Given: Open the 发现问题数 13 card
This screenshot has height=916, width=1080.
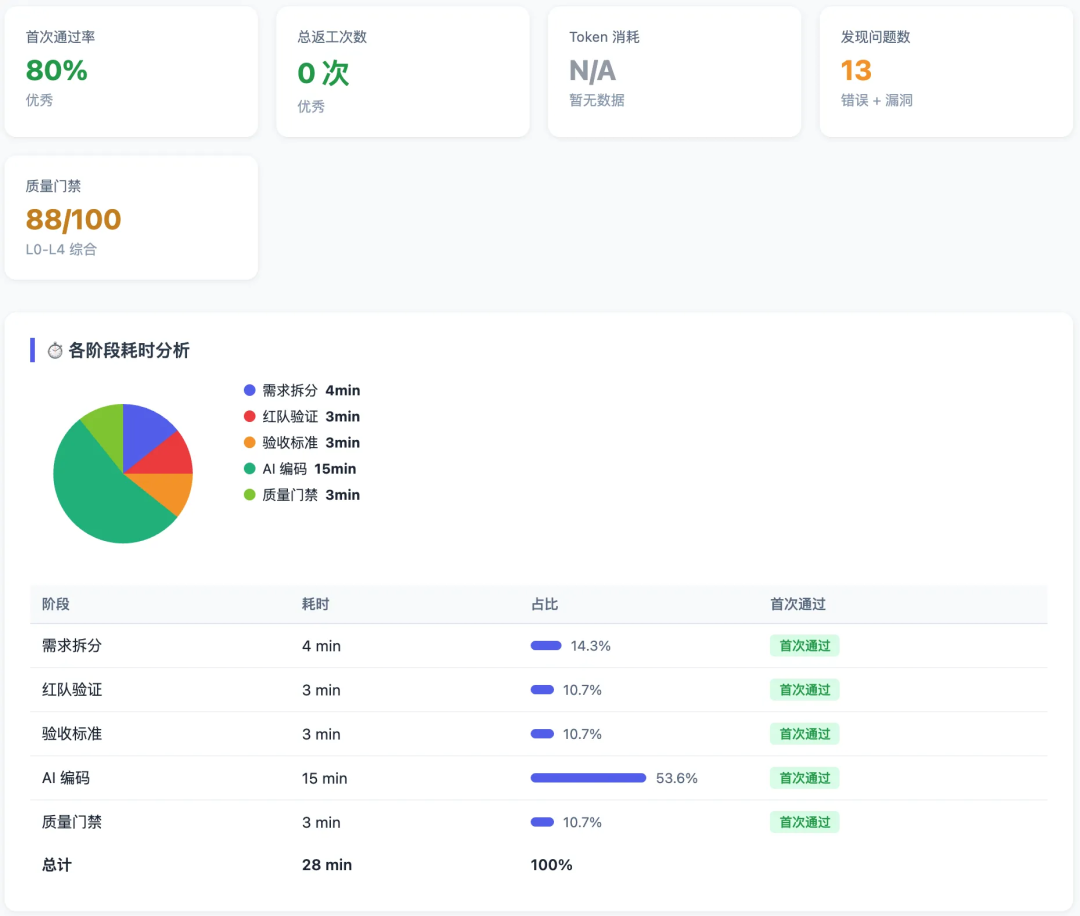Looking at the screenshot, I should coord(946,72).
